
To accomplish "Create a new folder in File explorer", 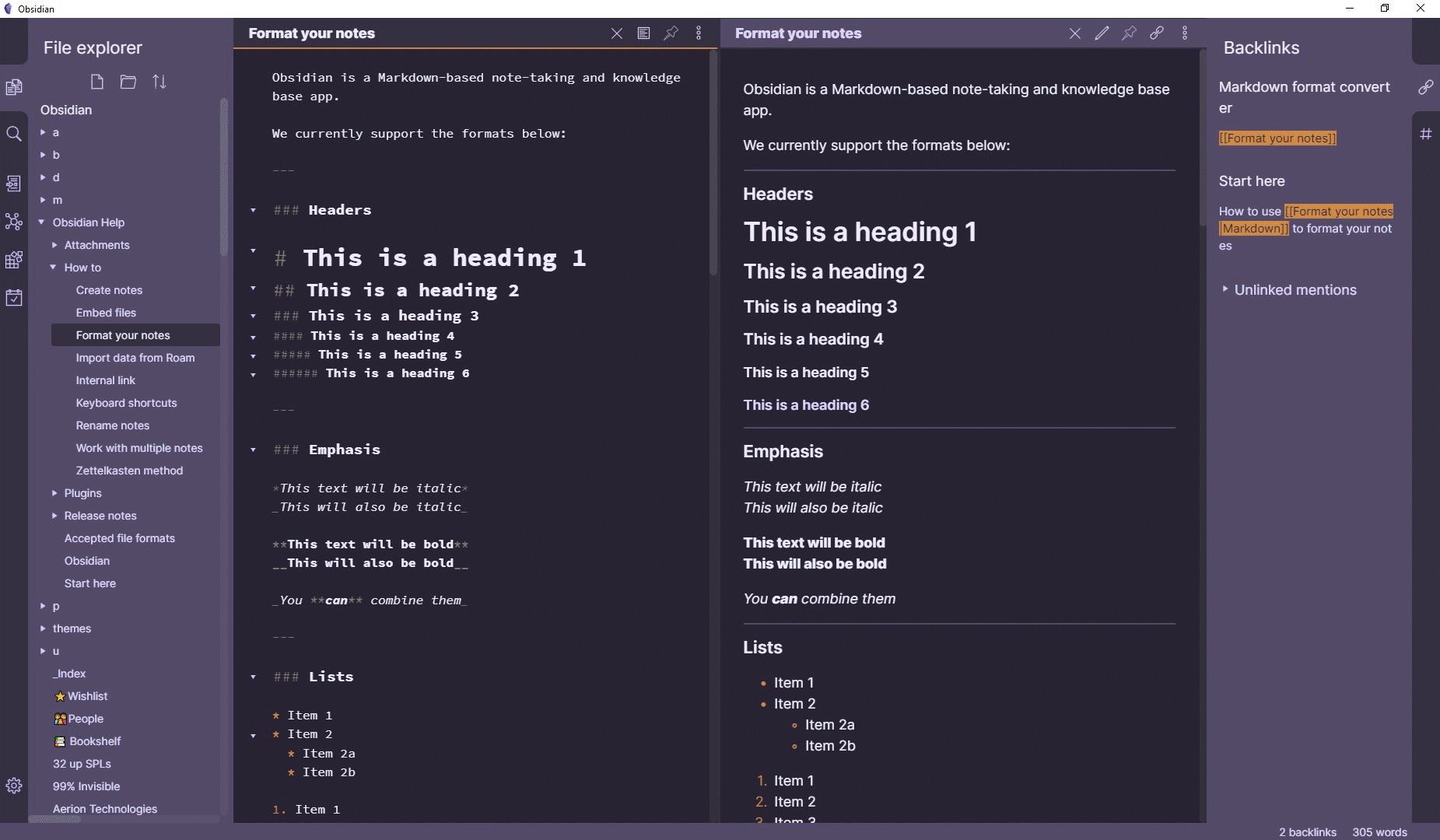I will [x=128, y=82].
